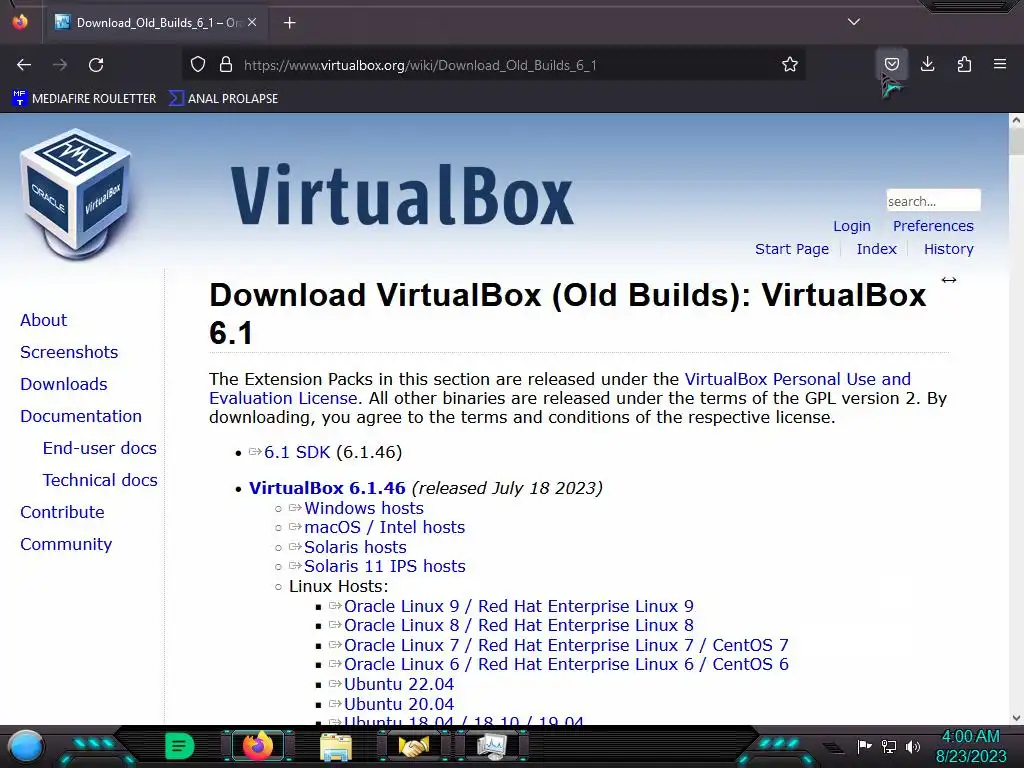Screen dimensions: 1024x768
Task: Download the Solaris 11 IPS hosts build
Action: tap(385, 566)
